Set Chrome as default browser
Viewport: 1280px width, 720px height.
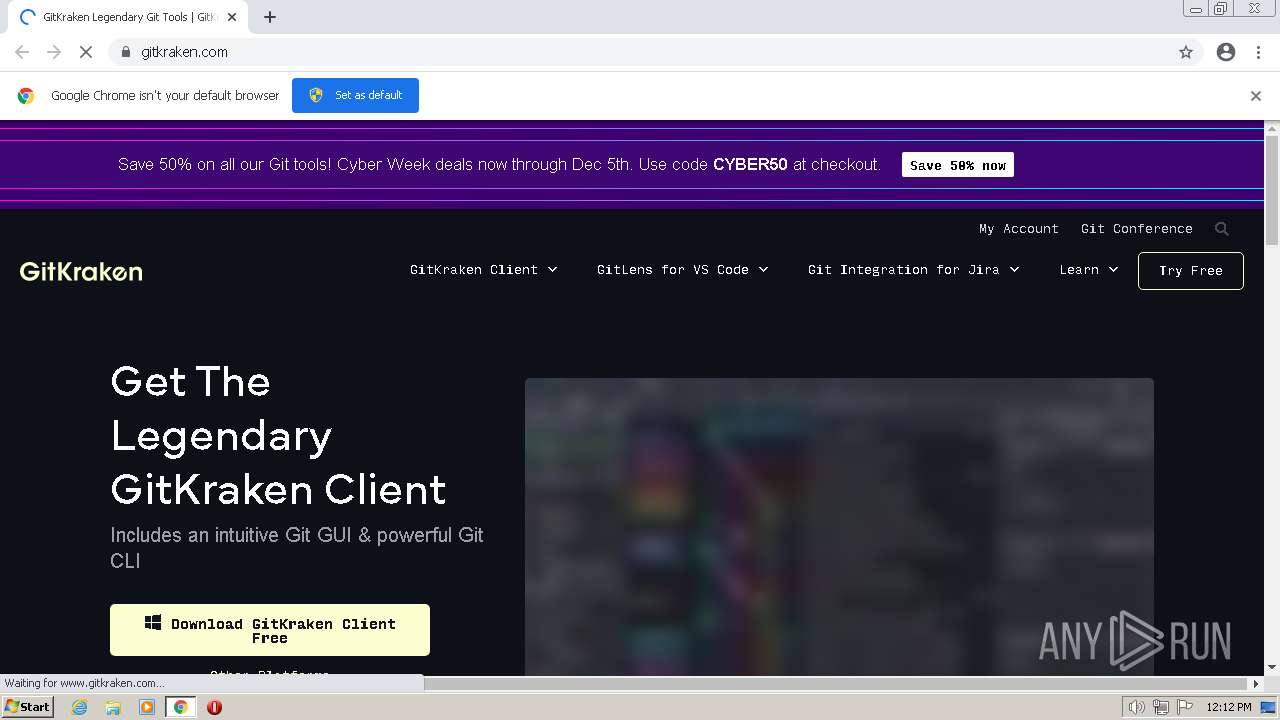(x=355, y=96)
